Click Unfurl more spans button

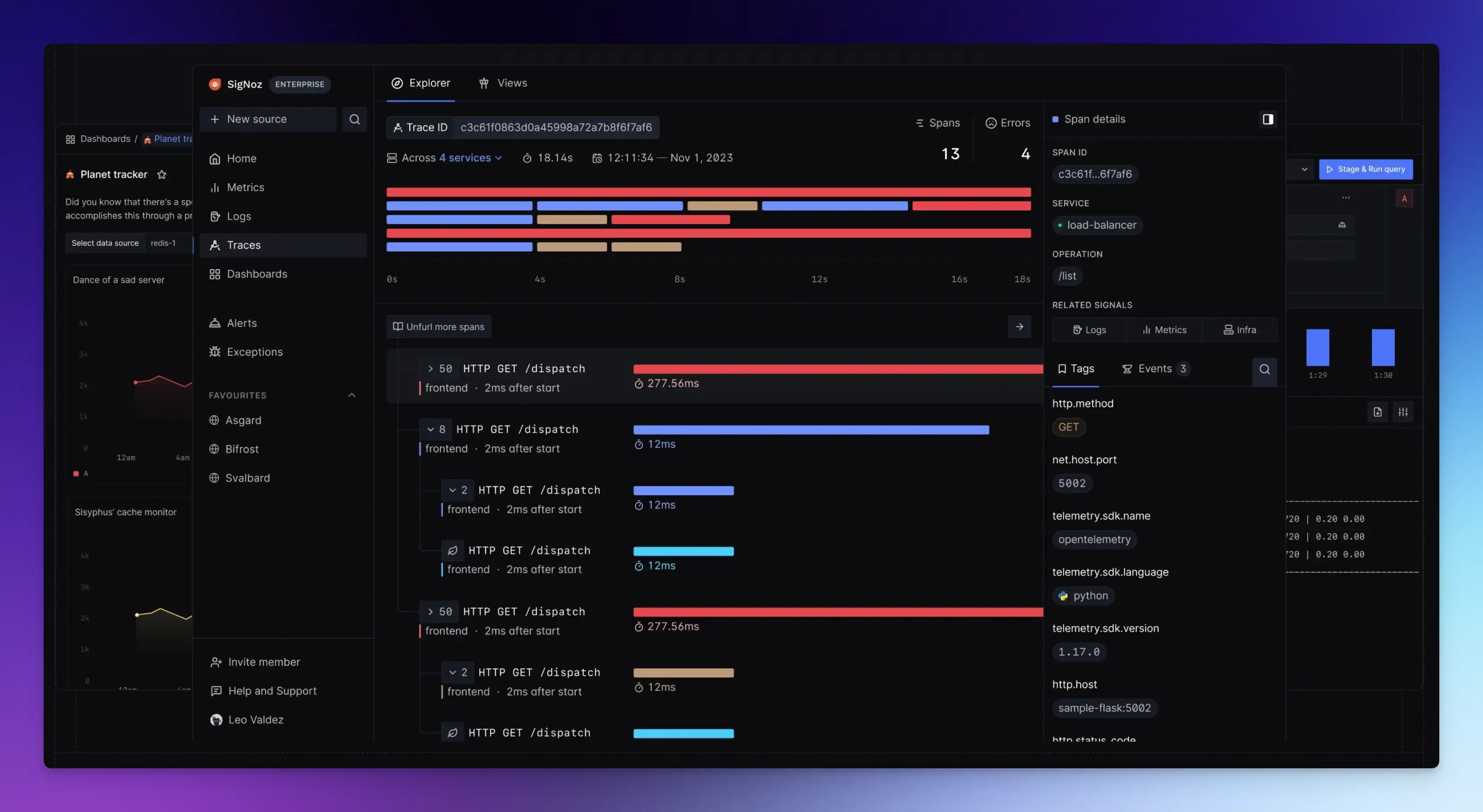[x=439, y=327]
